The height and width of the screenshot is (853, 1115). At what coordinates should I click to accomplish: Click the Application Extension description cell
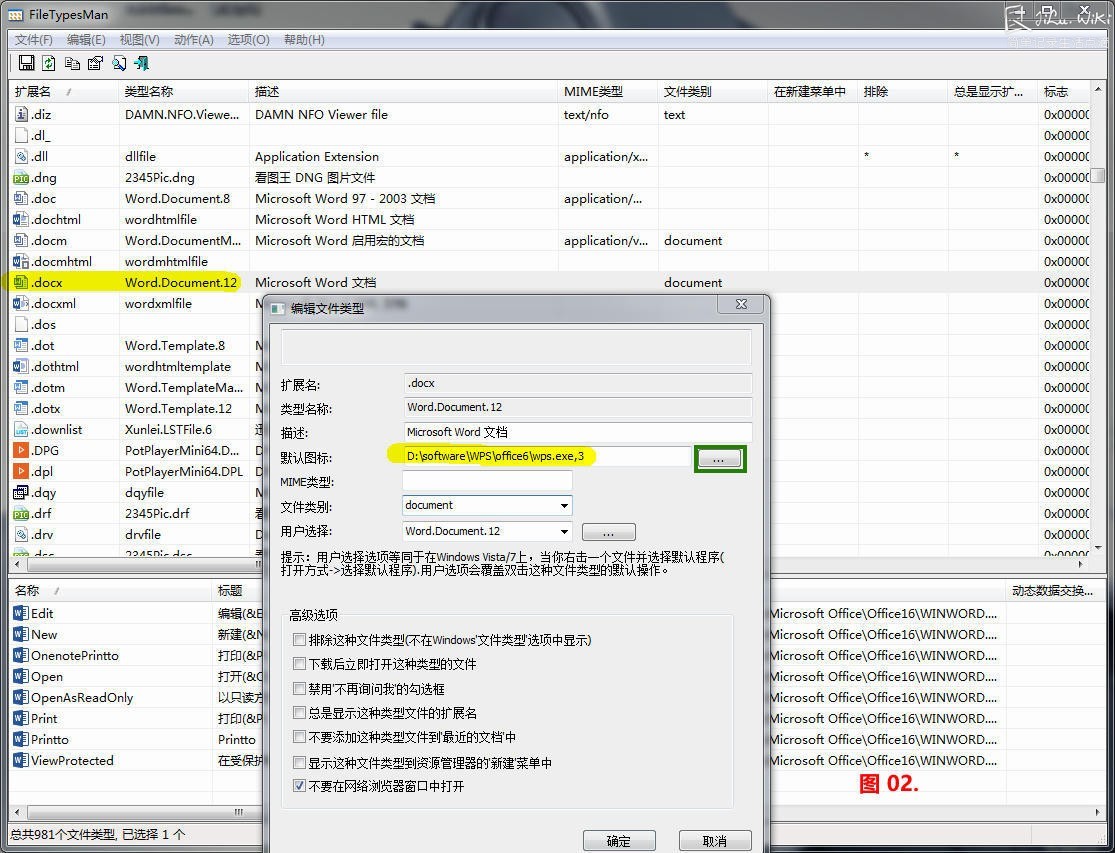(317, 156)
